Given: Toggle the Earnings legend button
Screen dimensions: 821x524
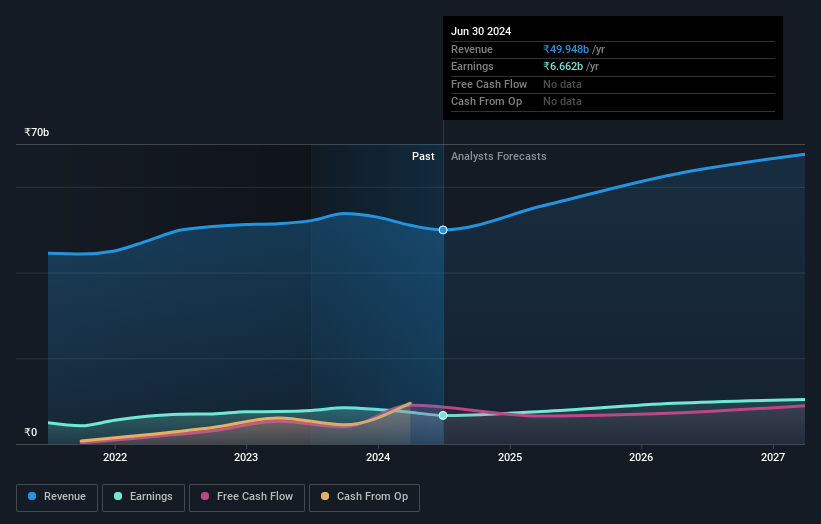Looking at the screenshot, I should click(143, 497).
